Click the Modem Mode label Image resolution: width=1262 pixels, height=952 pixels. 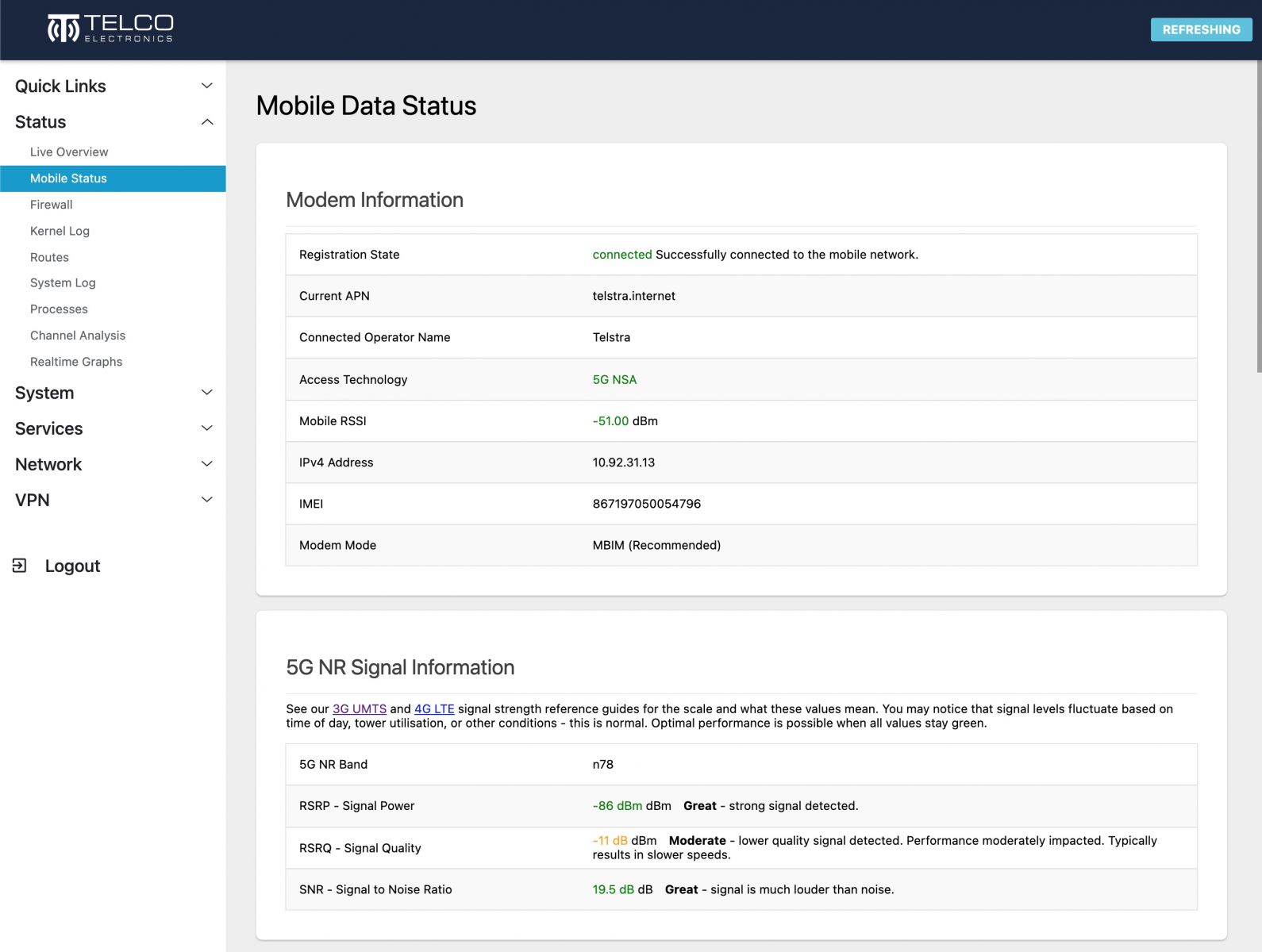pos(337,545)
